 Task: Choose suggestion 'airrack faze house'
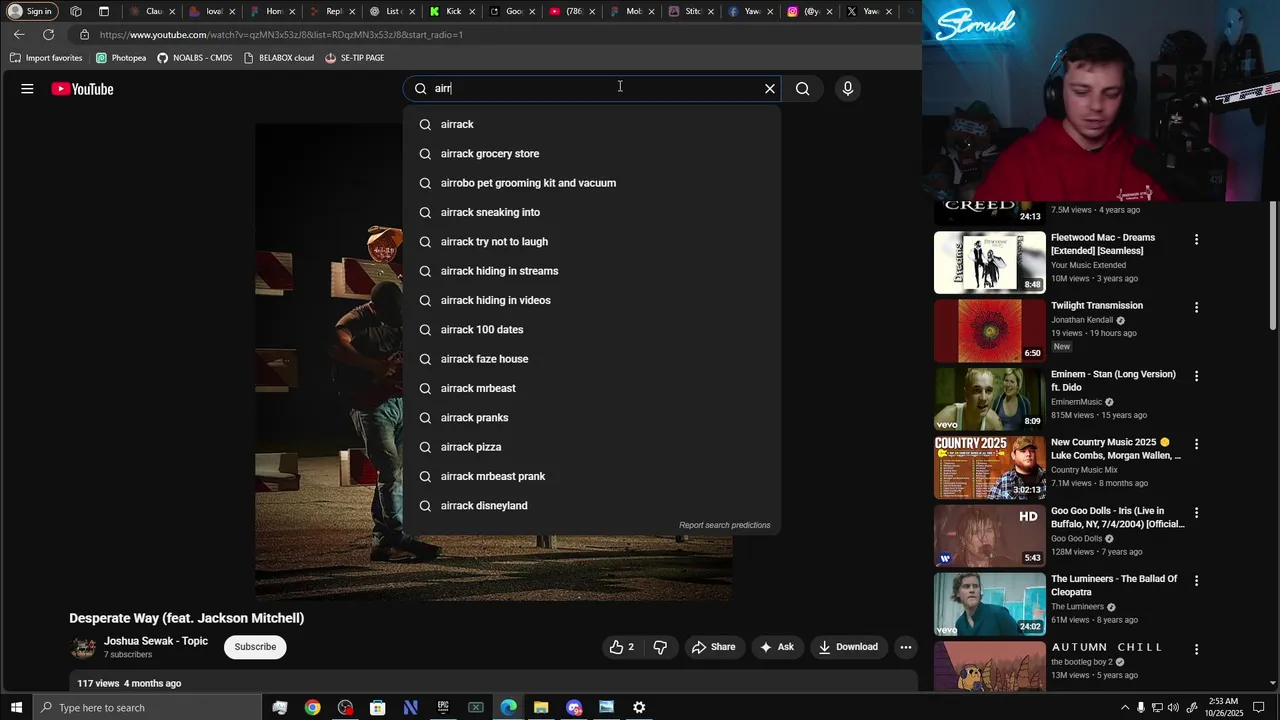click(x=592, y=359)
